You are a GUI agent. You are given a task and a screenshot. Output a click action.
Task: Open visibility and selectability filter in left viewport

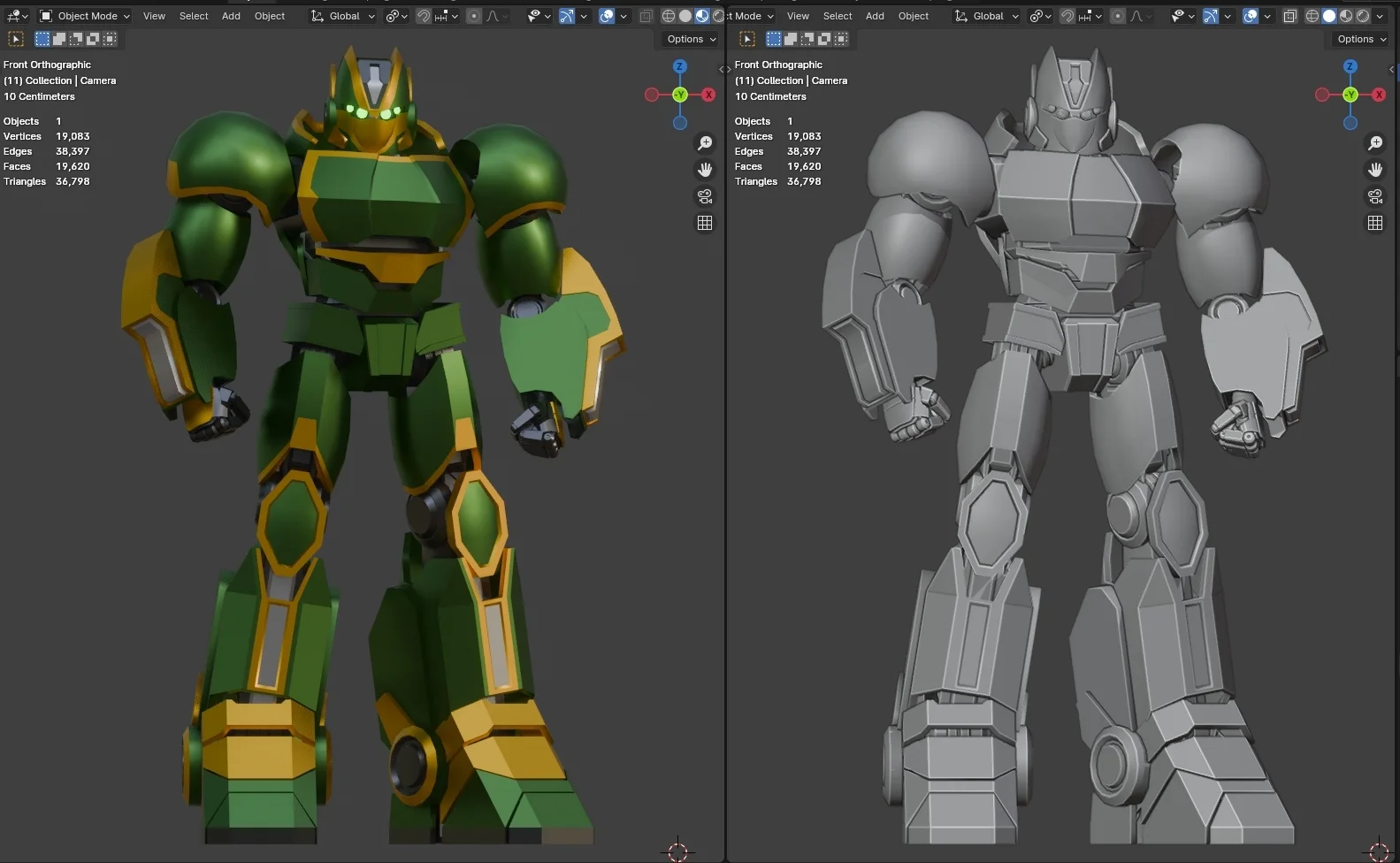point(539,16)
